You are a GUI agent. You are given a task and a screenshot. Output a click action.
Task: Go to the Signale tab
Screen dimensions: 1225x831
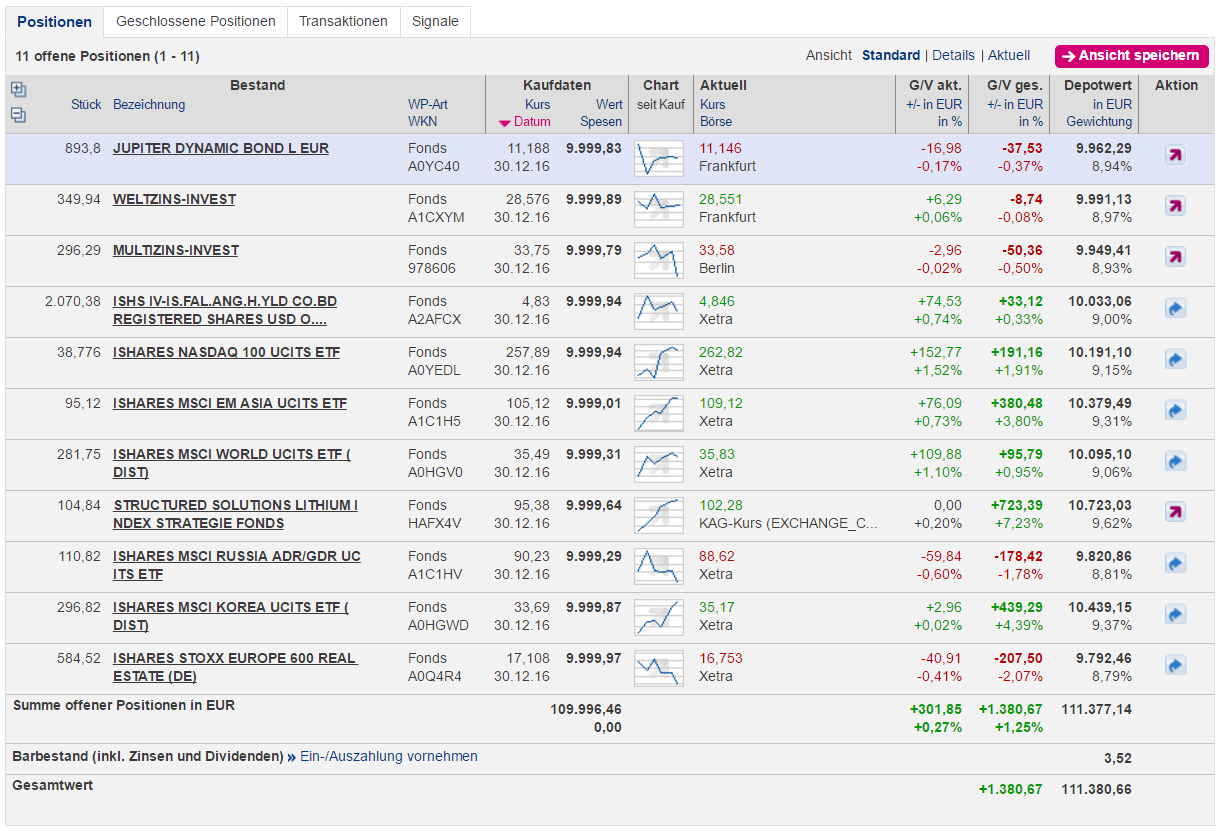[x=435, y=21]
